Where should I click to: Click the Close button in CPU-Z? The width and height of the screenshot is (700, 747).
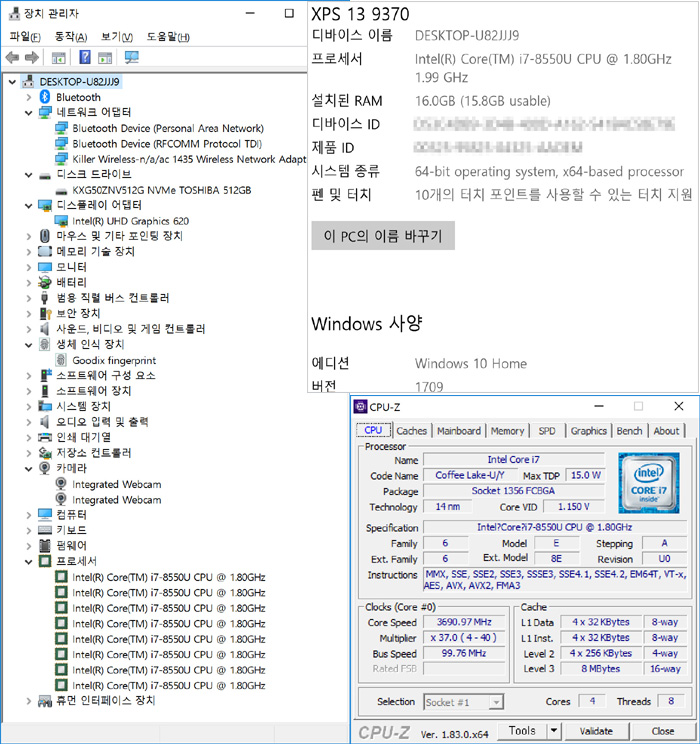[x=662, y=731]
